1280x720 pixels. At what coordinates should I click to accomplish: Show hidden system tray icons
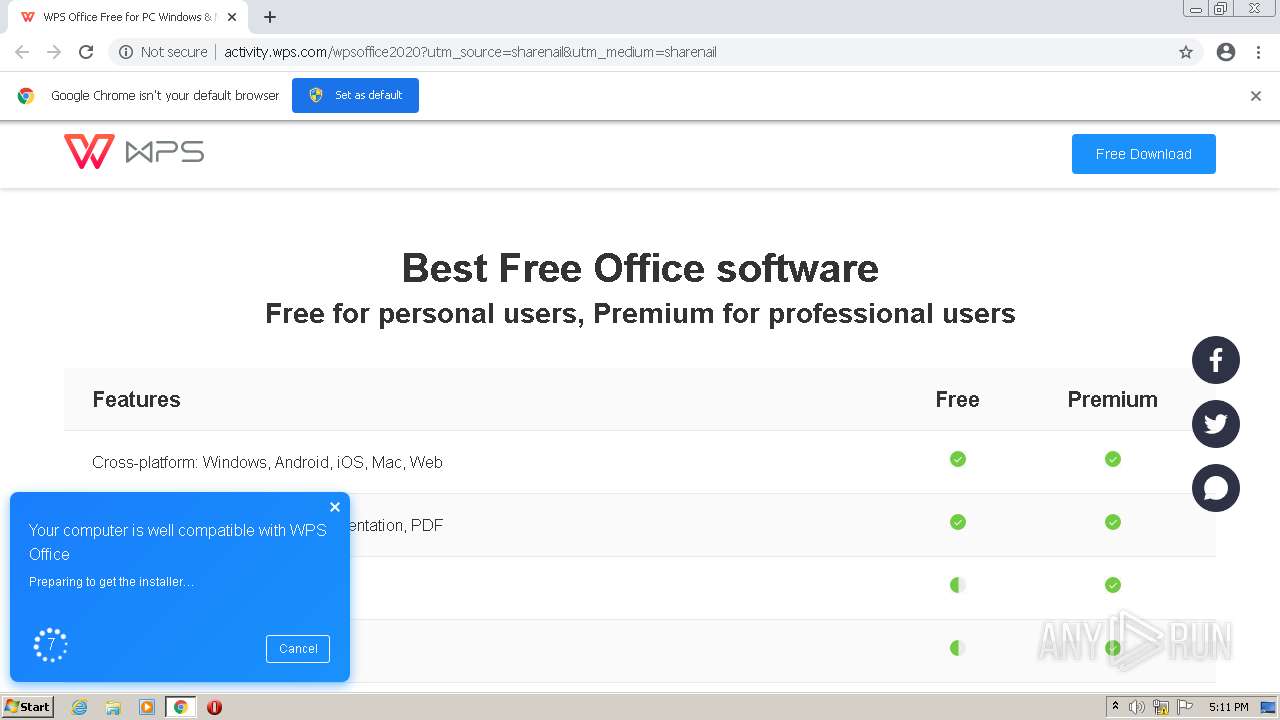1115,707
